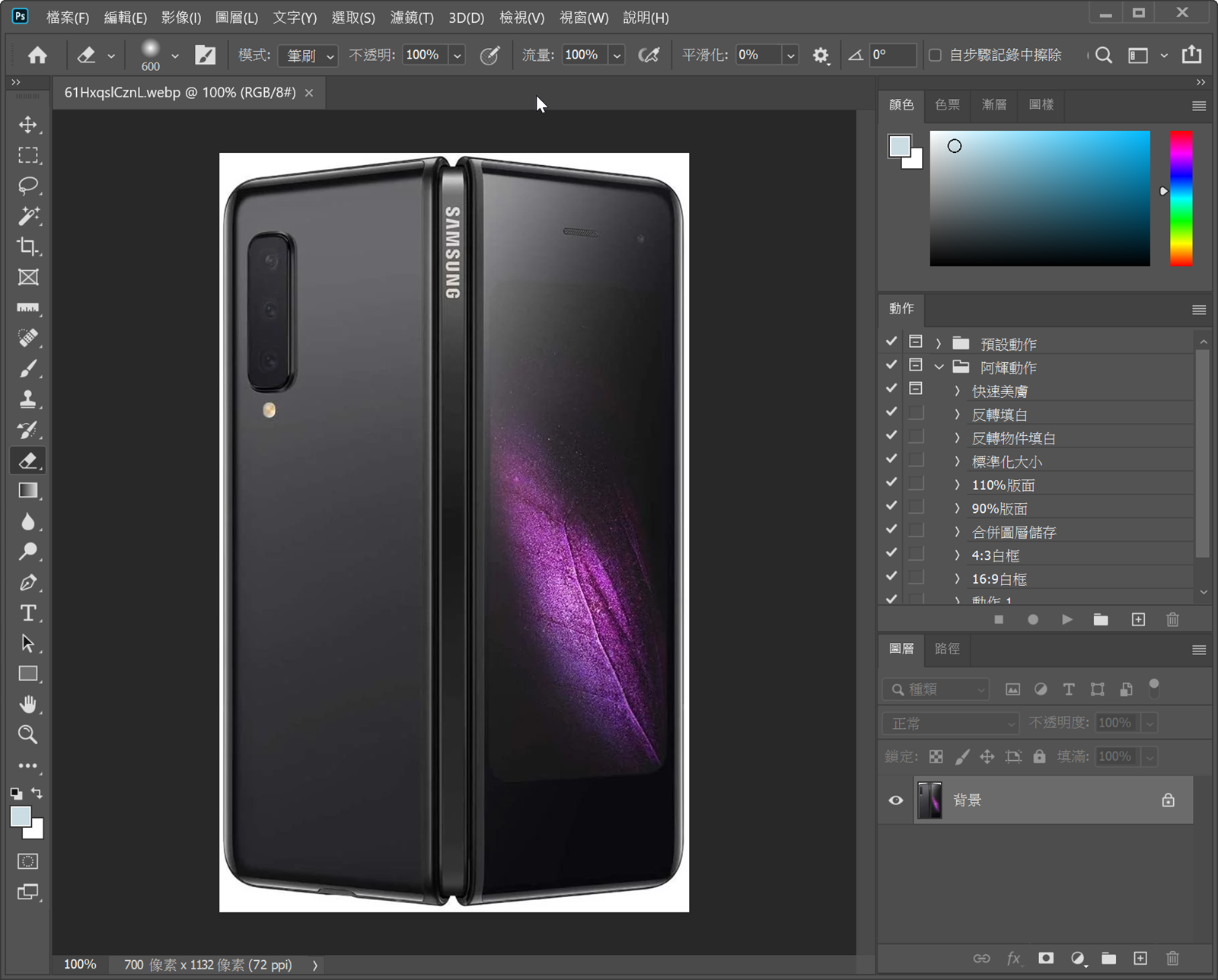Switch to the 路徑 tab
Screen dimensions: 1218x980
947,648
